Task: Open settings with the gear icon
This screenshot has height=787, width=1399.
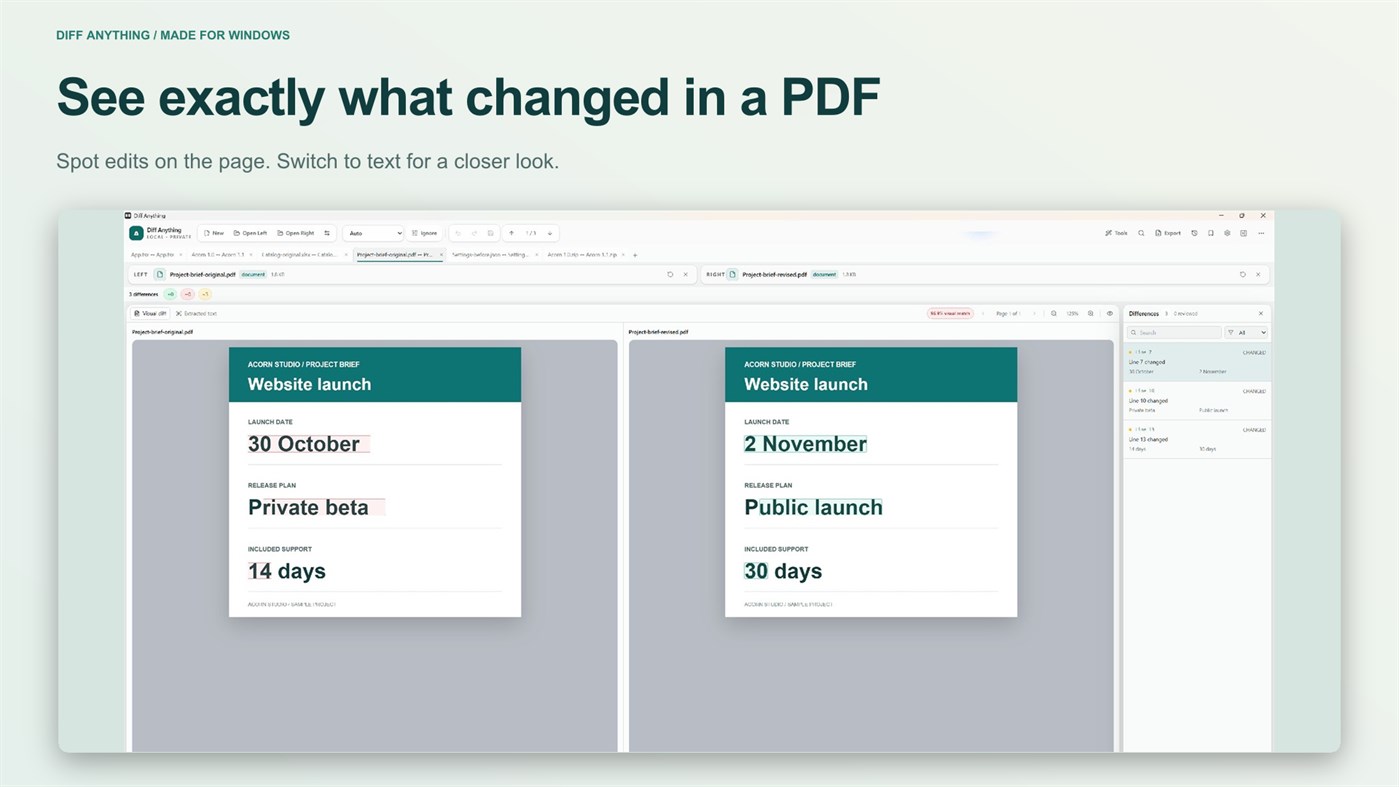Action: tap(1227, 233)
